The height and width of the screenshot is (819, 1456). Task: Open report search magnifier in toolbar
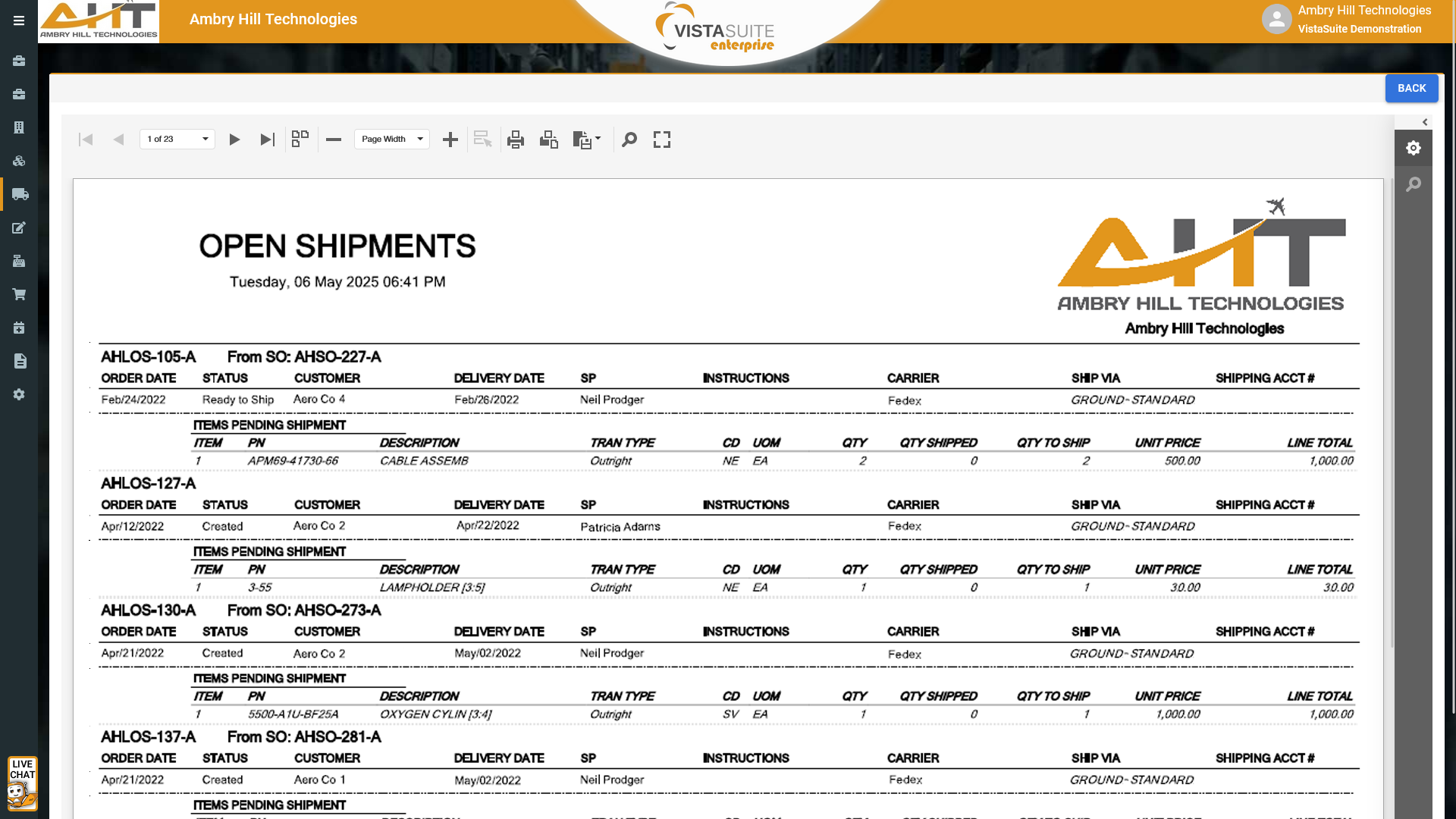629,140
